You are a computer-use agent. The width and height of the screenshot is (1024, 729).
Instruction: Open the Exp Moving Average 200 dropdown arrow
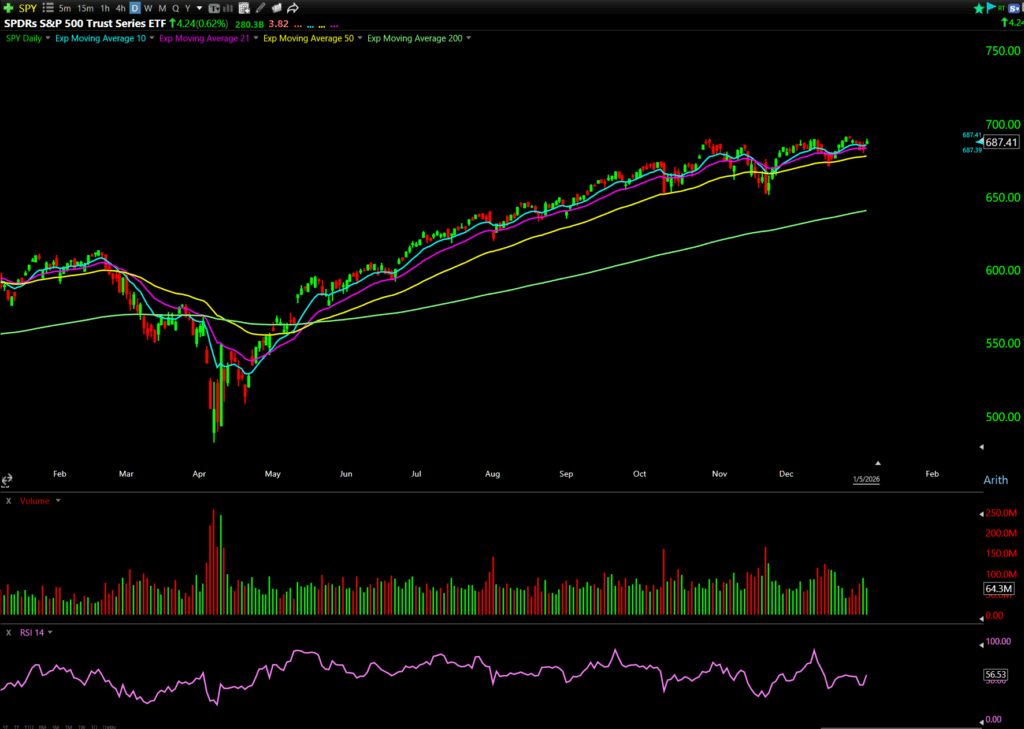(468, 38)
